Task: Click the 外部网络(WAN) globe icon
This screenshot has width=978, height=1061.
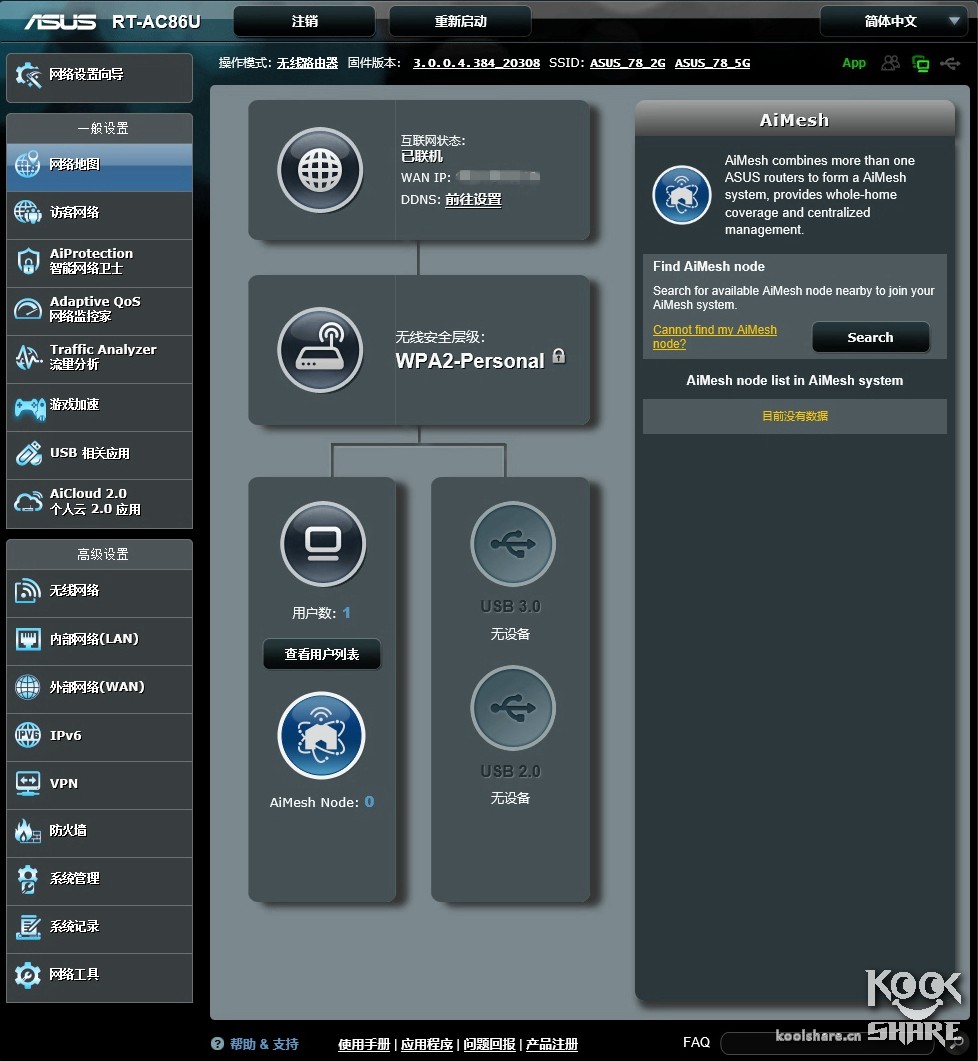Action: click(28, 687)
